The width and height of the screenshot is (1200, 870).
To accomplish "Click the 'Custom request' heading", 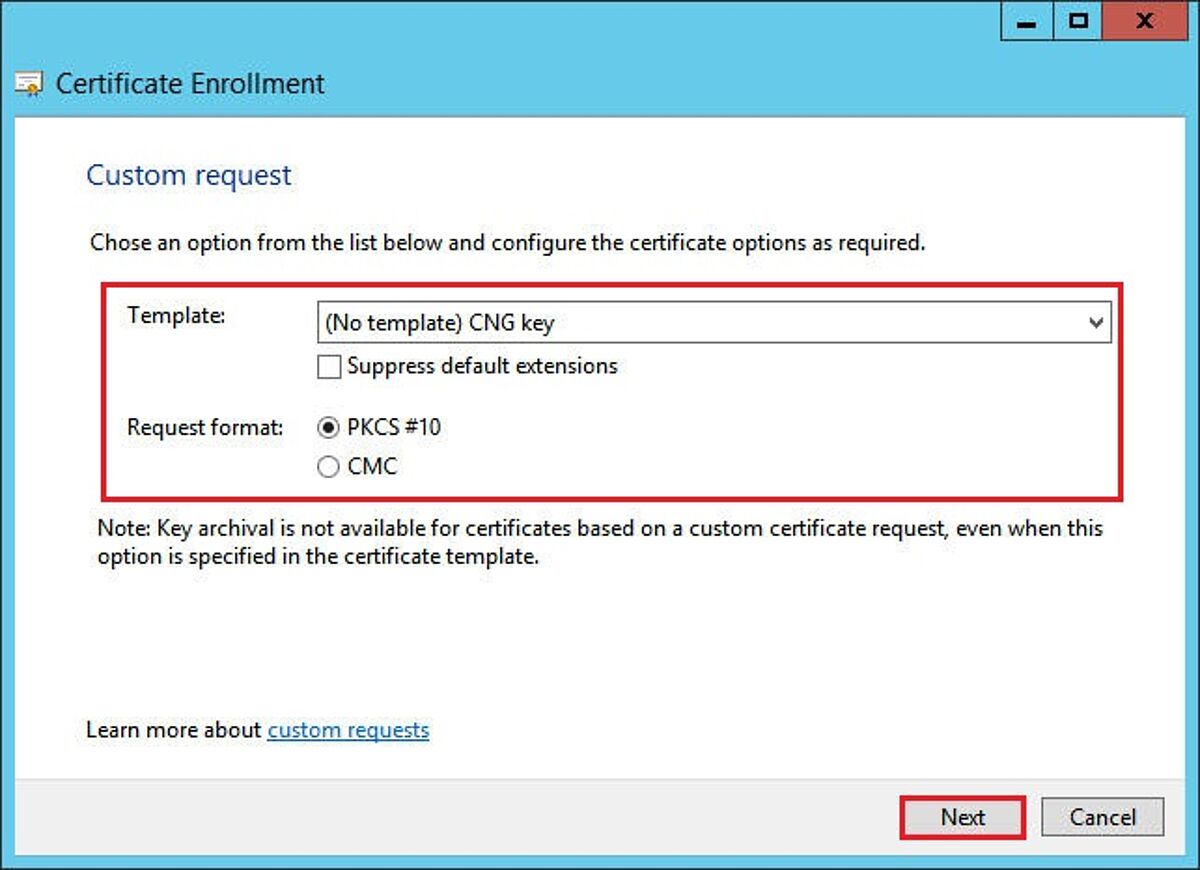I will (189, 175).
